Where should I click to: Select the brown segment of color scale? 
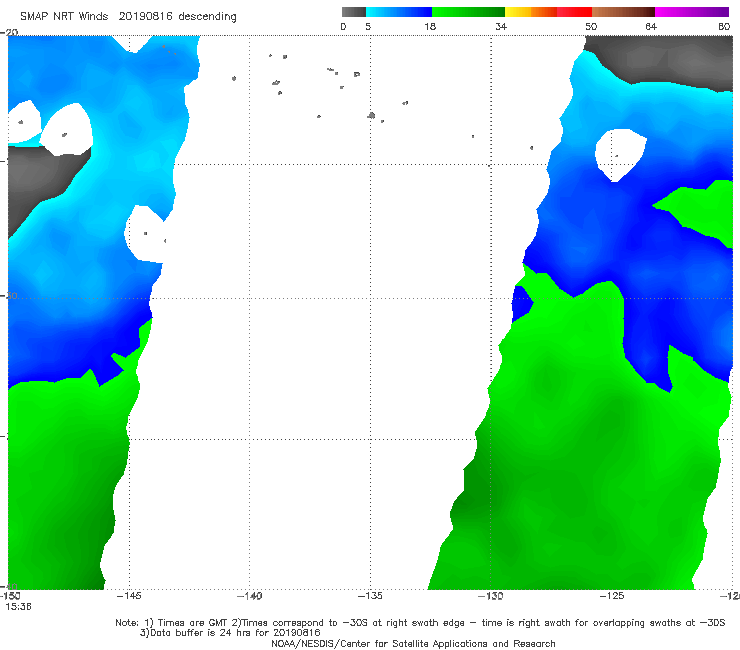coord(623,12)
